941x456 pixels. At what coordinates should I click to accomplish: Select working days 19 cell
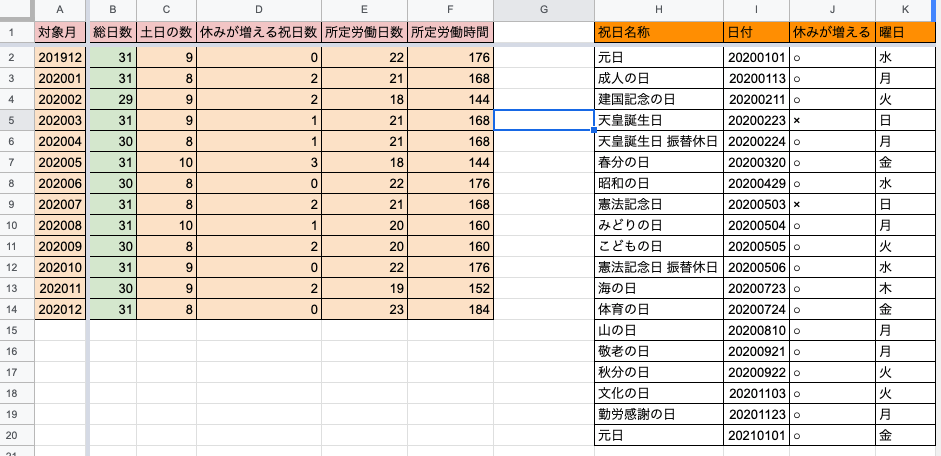click(364, 289)
